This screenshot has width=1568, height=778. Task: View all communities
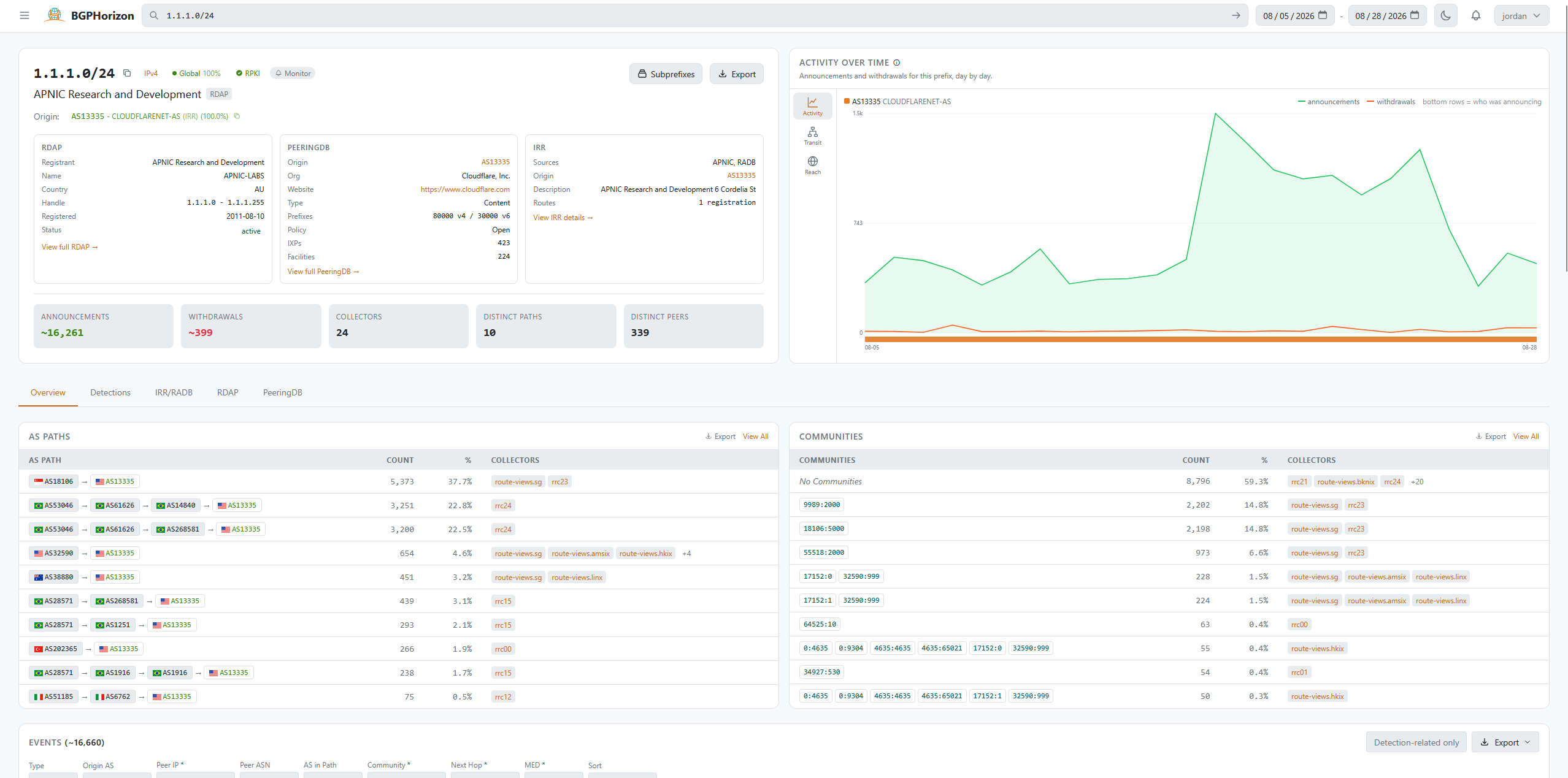click(x=1526, y=437)
